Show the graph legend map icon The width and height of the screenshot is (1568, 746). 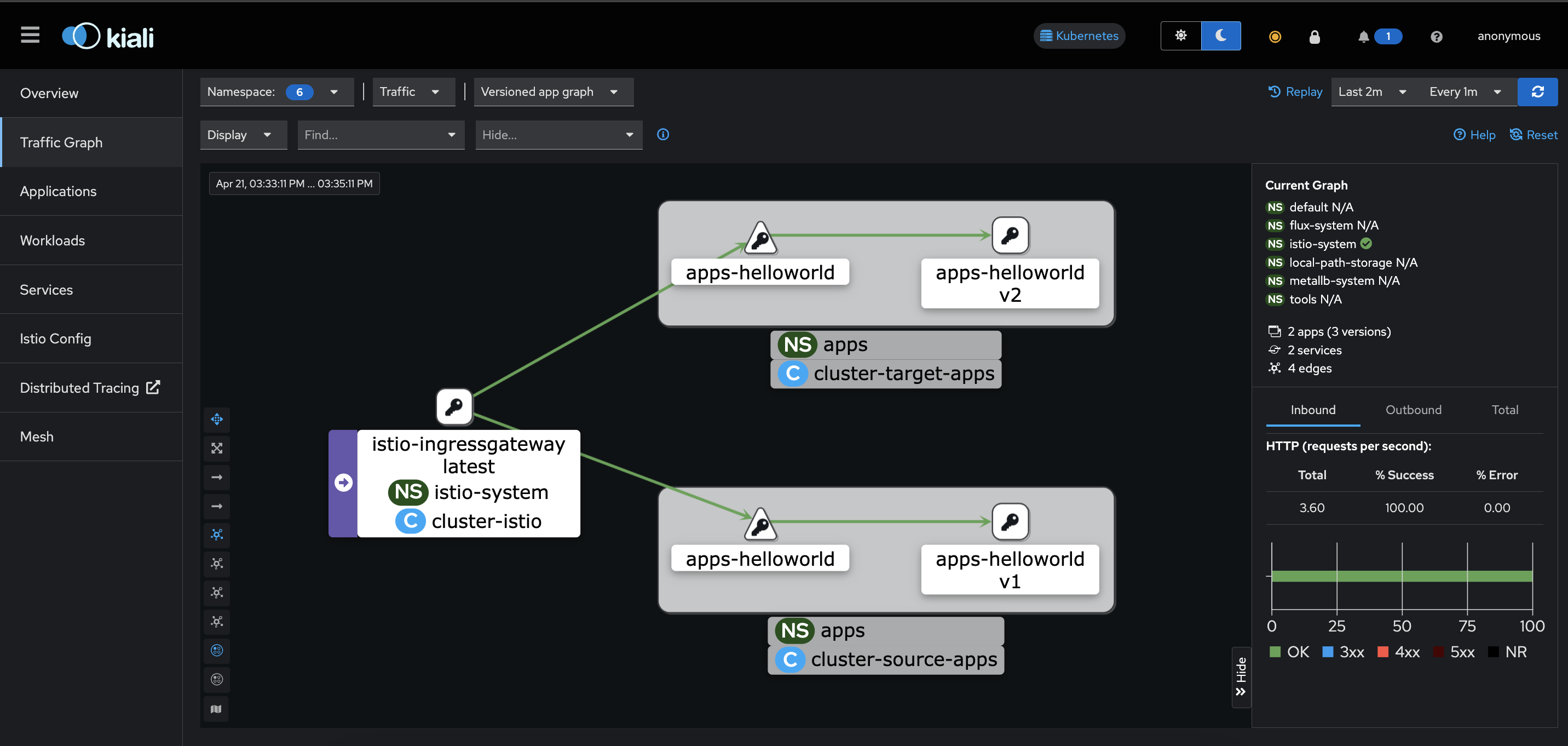click(x=217, y=709)
